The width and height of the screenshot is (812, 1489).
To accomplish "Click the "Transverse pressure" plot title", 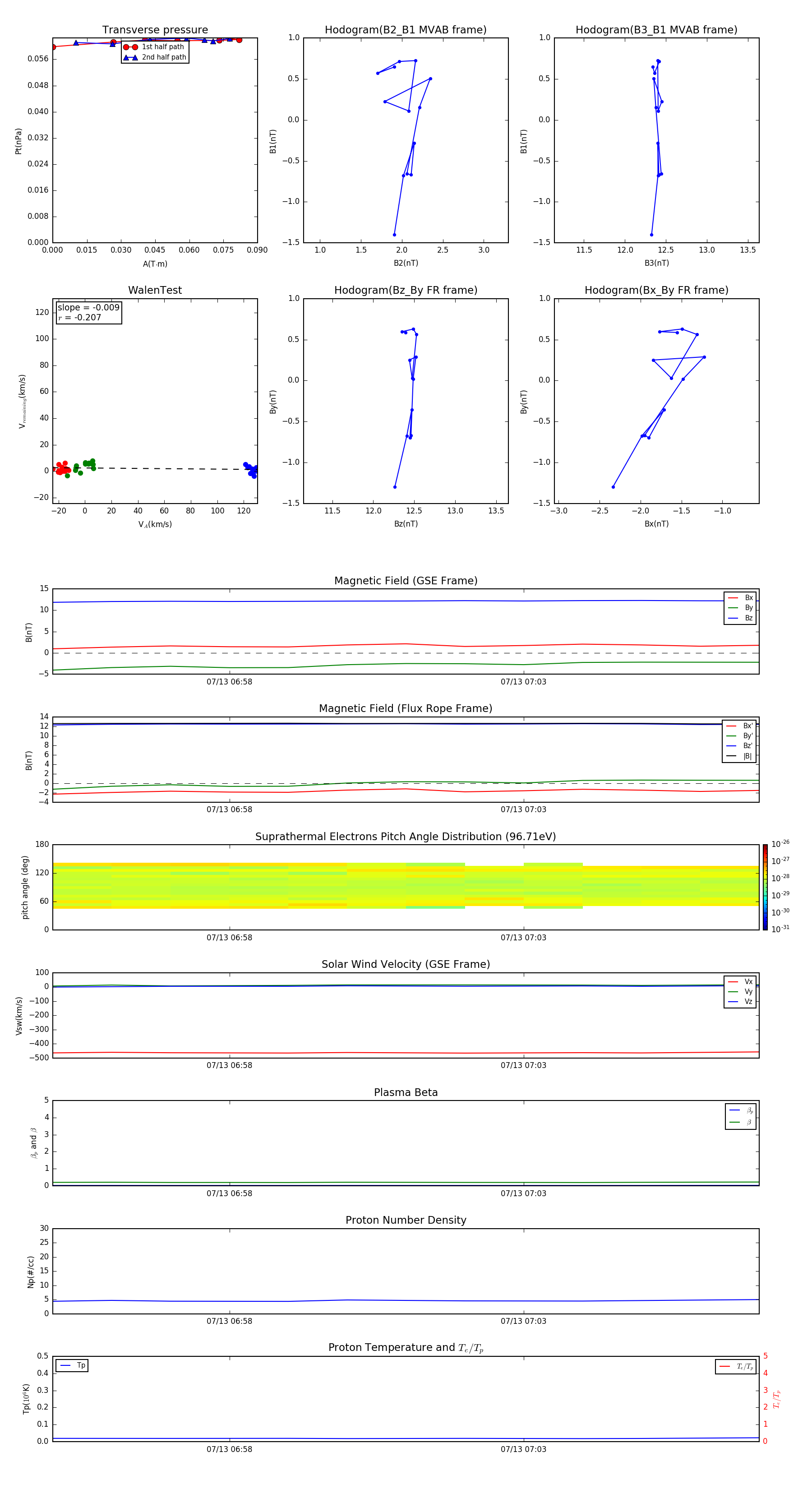I will 155,30.
